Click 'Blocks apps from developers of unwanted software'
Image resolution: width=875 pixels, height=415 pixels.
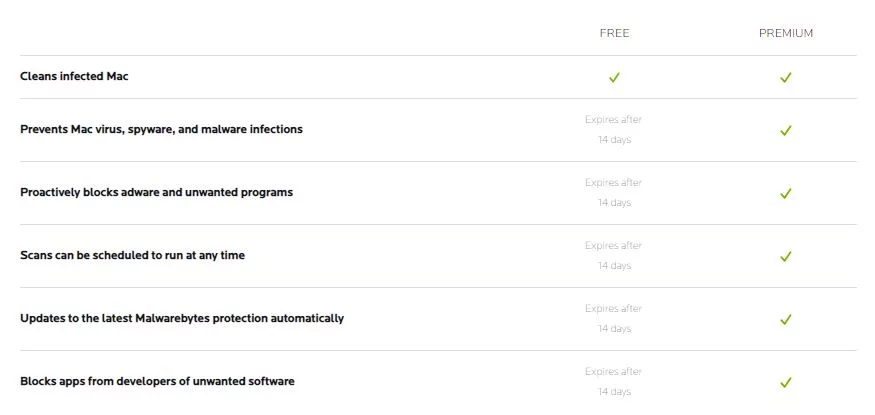click(157, 382)
